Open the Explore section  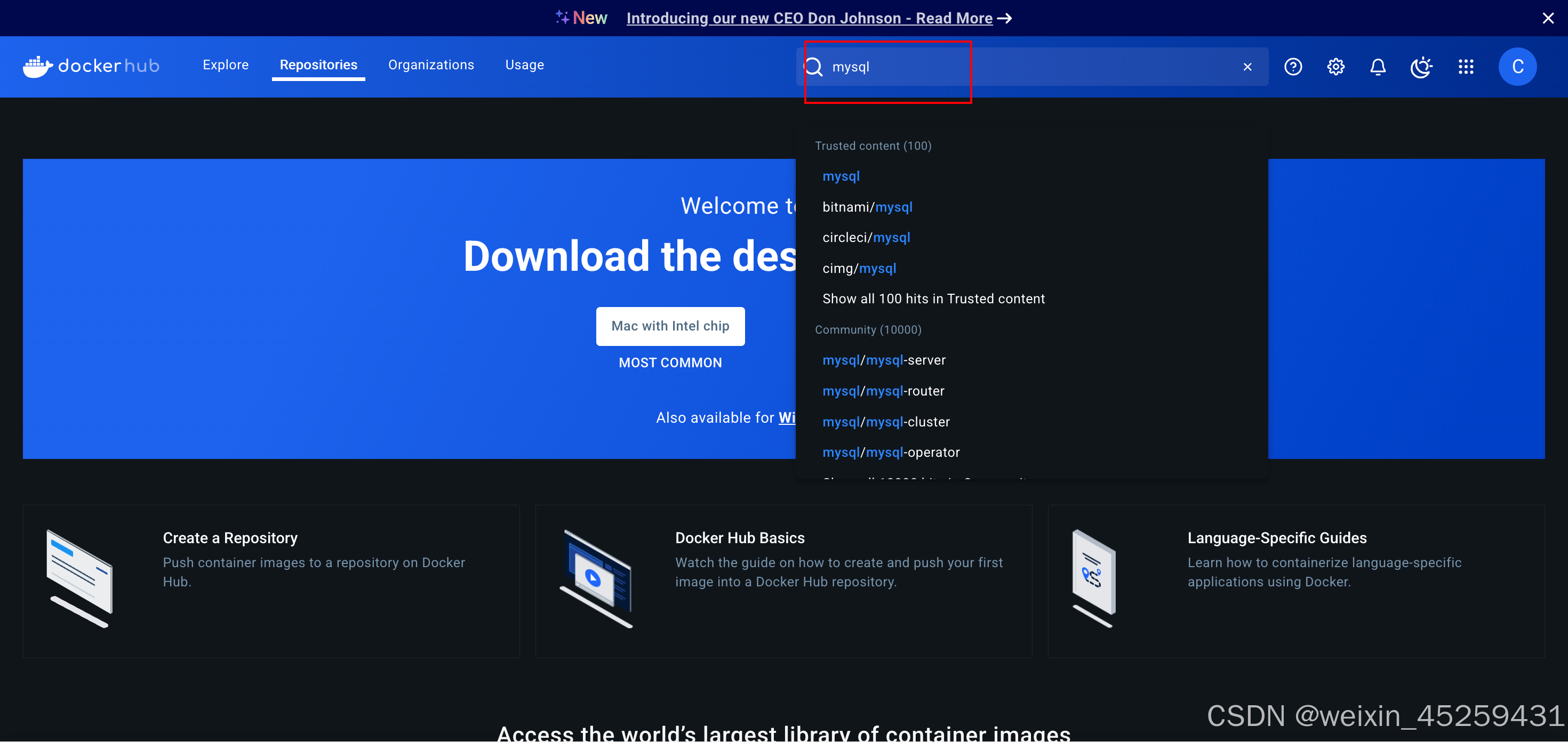point(225,65)
